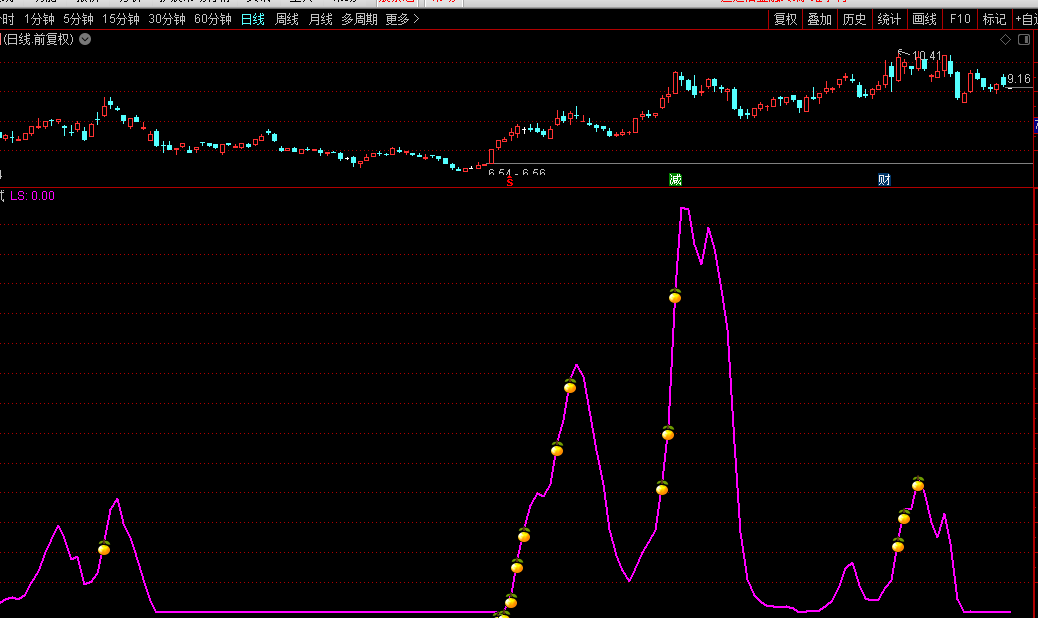
Task: Click the gold marker atop the rightmost peak
Action: click(918, 484)
